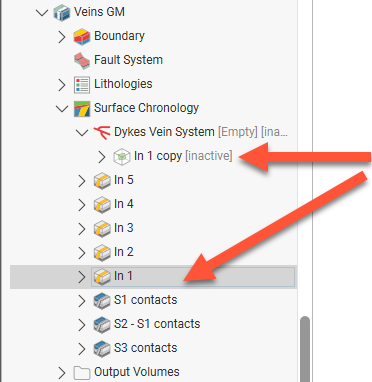Click the In 5 vein icon
372x382 pixels.
coord(102,180)
